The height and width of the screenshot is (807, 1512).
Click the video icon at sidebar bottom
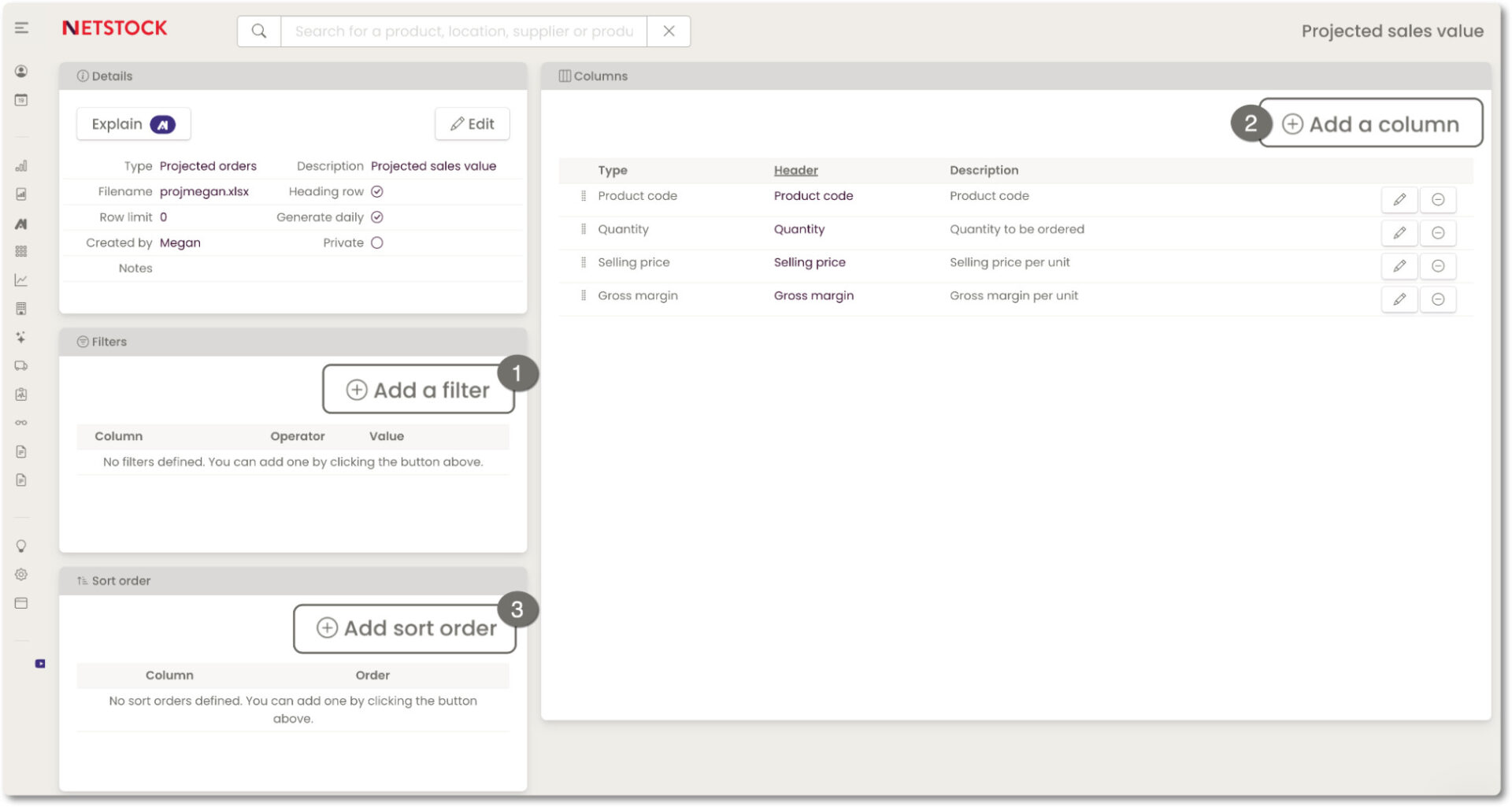[x=40, y=664]
